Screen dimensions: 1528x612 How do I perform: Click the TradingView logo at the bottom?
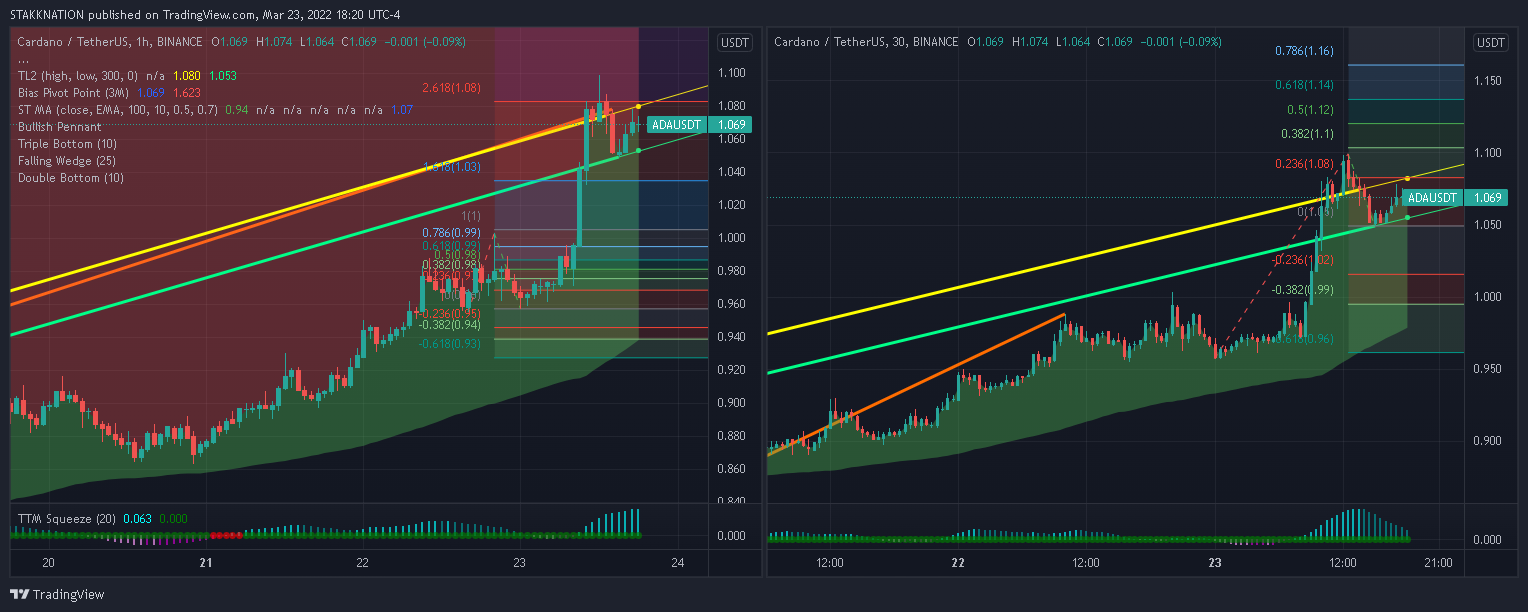coord(58,594)
